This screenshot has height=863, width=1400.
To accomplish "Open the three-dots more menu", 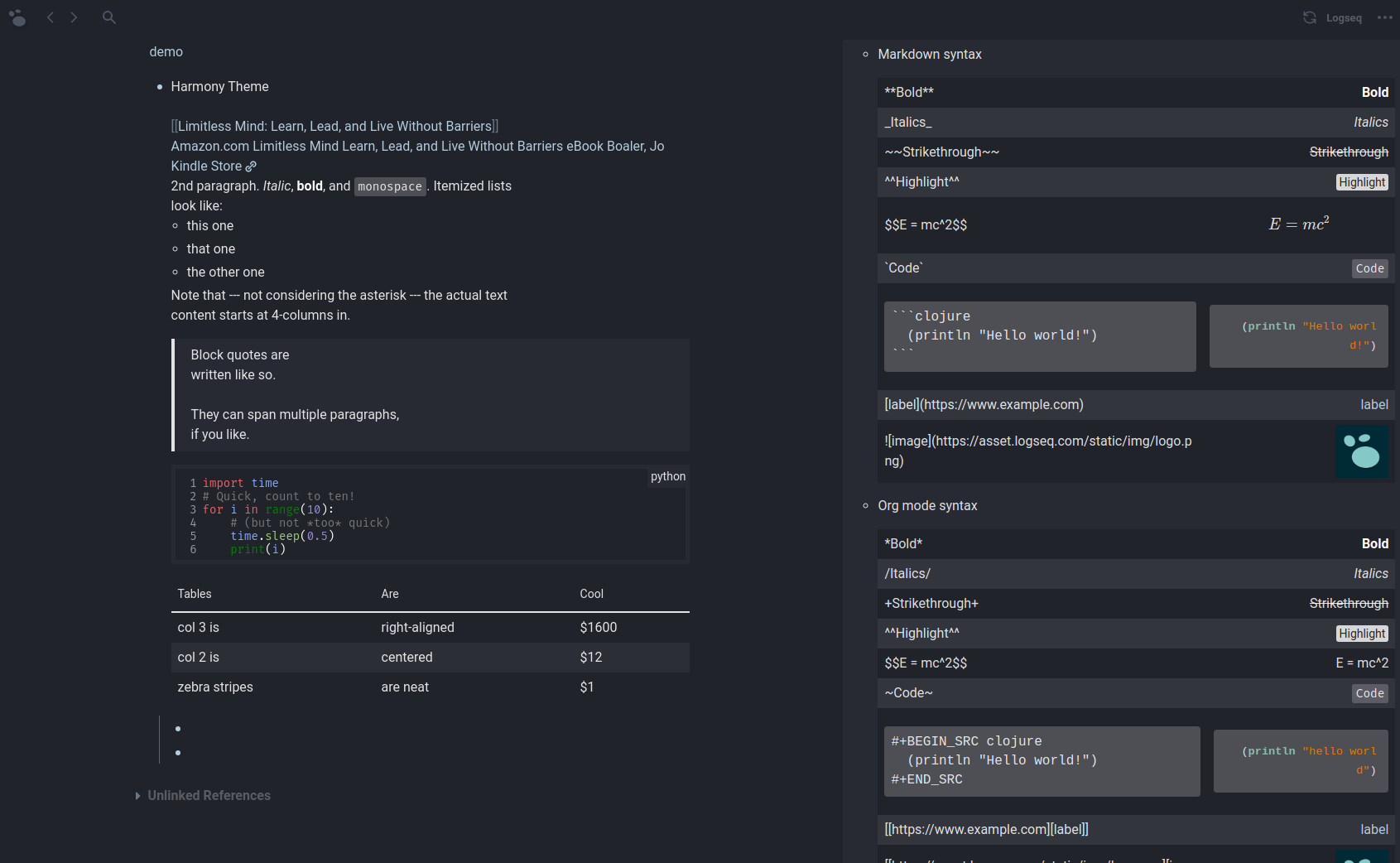I will (x=1385, y=17).
